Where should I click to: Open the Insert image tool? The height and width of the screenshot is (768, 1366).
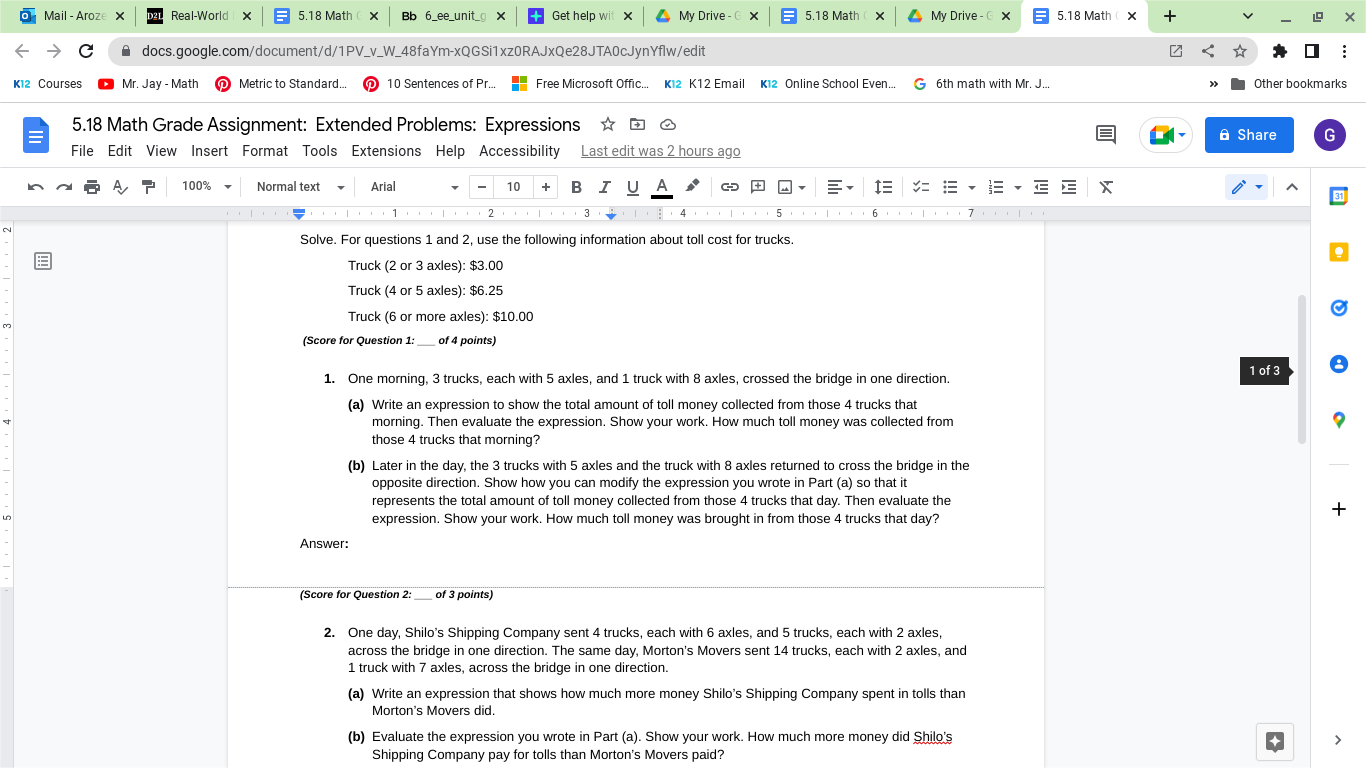786,187
